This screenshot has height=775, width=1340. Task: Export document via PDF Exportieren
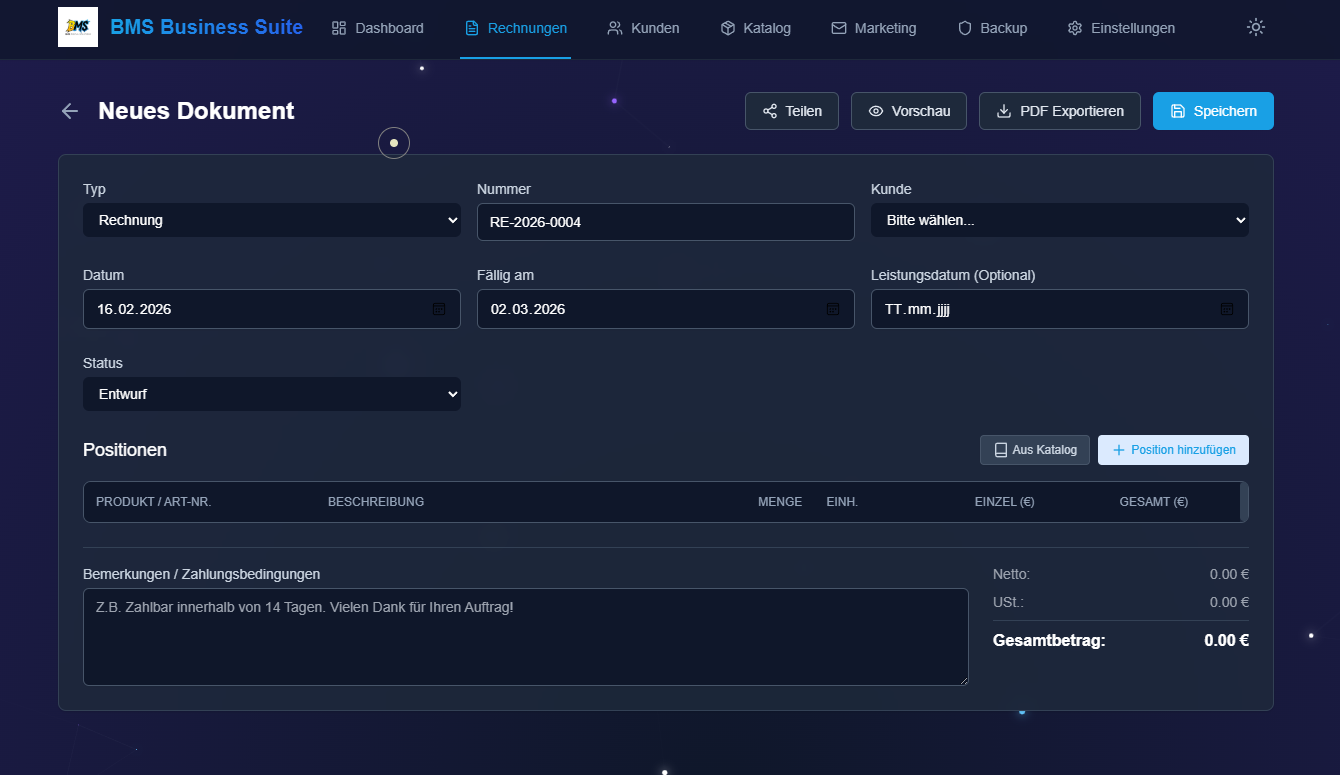1059,111
